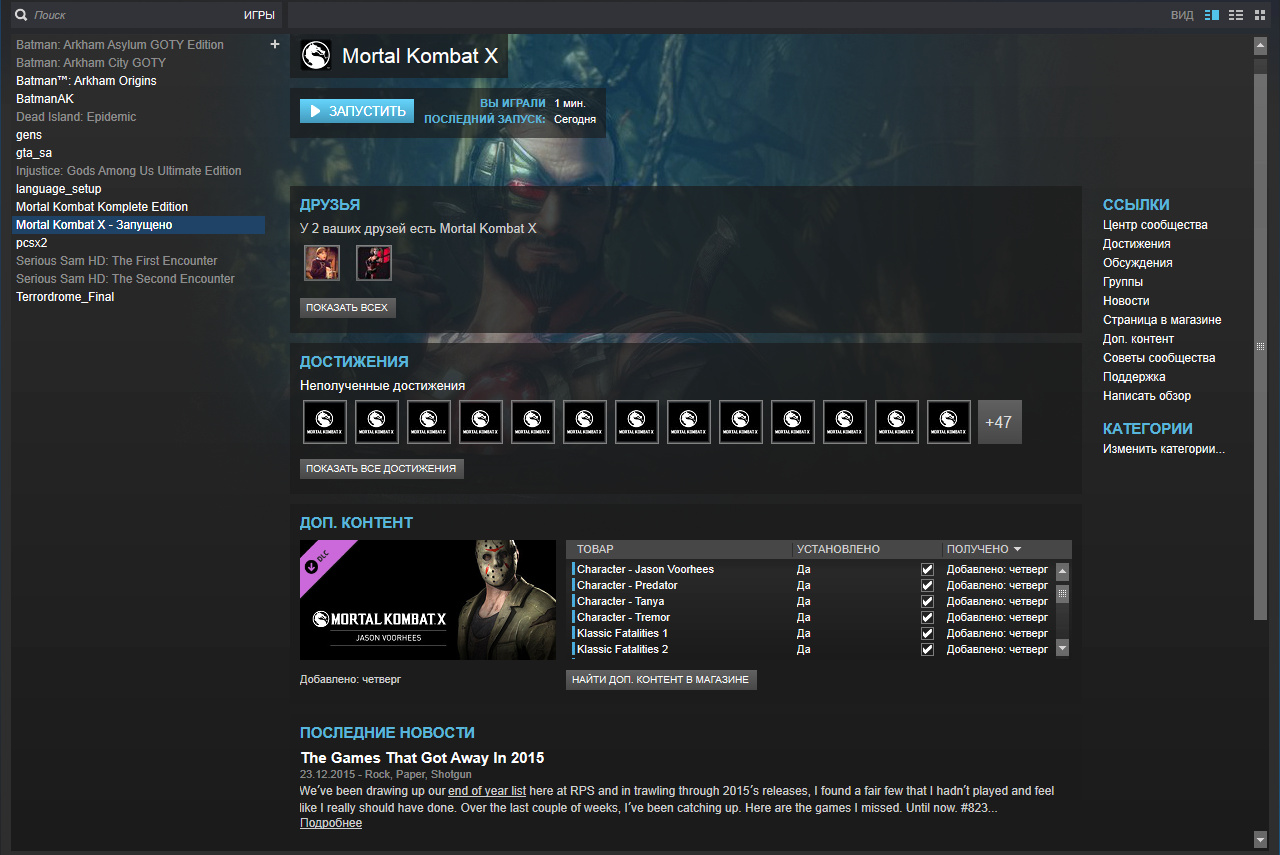The image size is (1280, 855).
Task: Select Serious Sam HD: The Second Encounter
Action: pos(126,279)
